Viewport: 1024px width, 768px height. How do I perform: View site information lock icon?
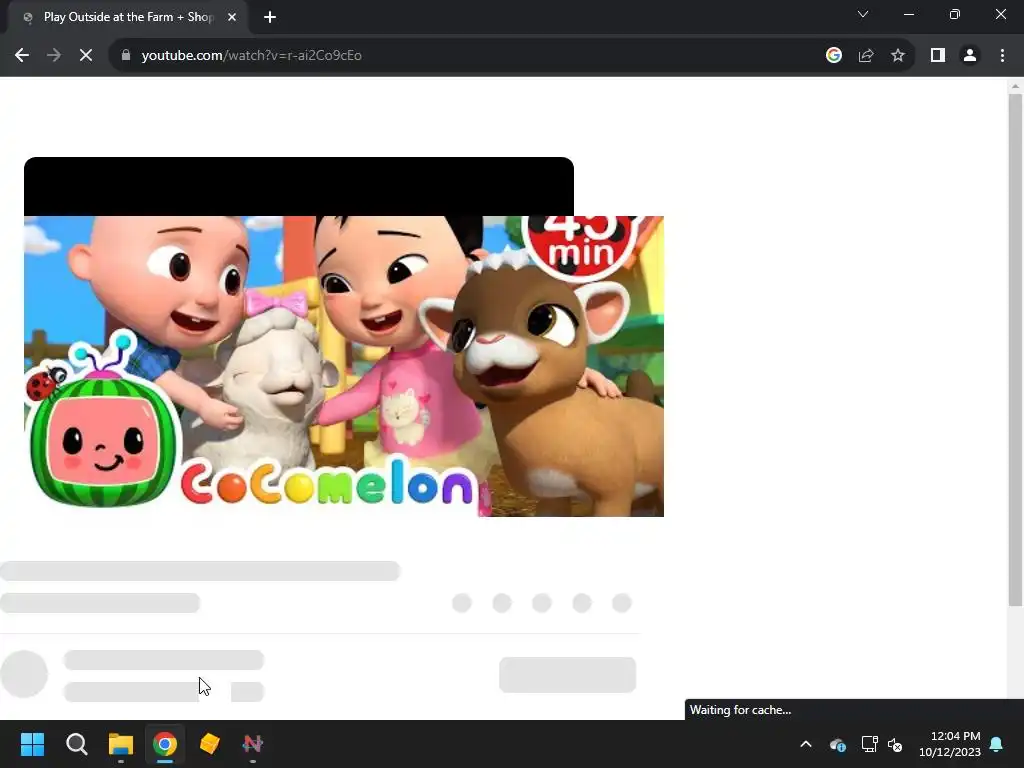(126, 56)
